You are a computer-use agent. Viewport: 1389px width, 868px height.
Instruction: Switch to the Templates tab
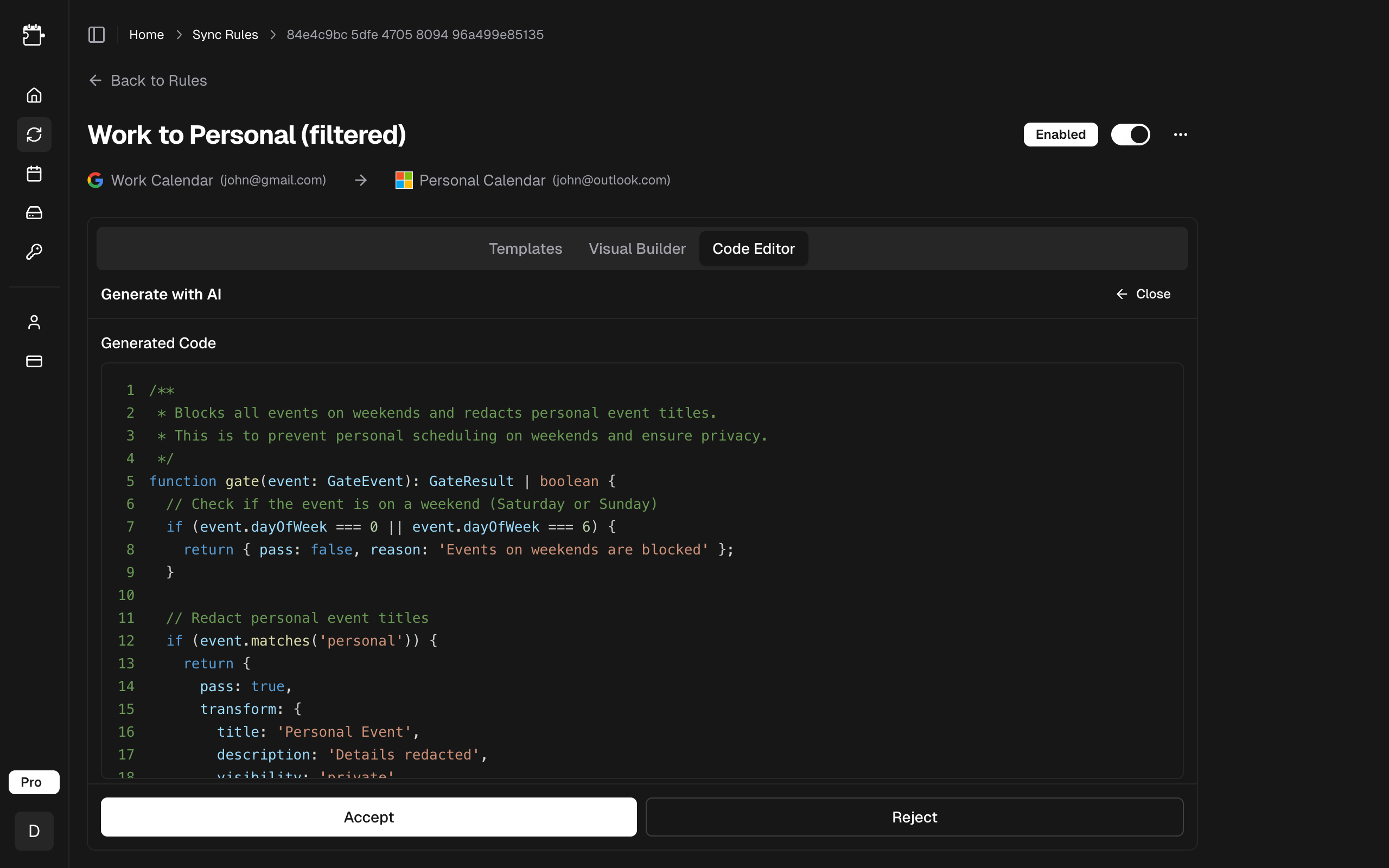coord(525,248)
